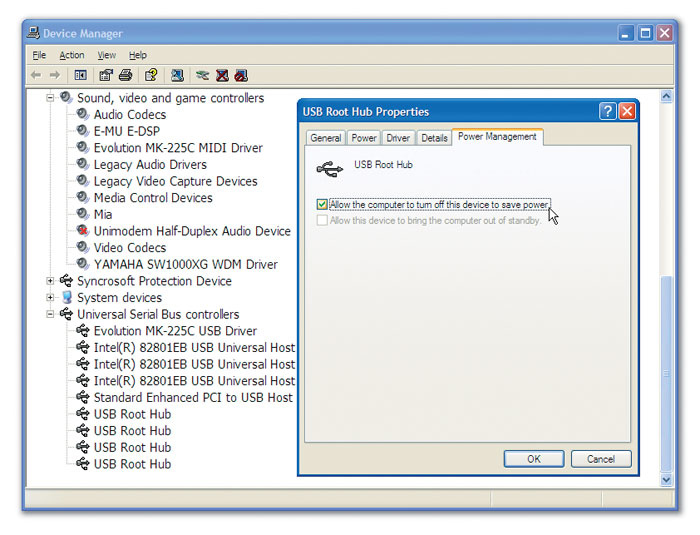Click the Scan for hardware changes icon
Screen dimensions: 700x535
point(177,75)
